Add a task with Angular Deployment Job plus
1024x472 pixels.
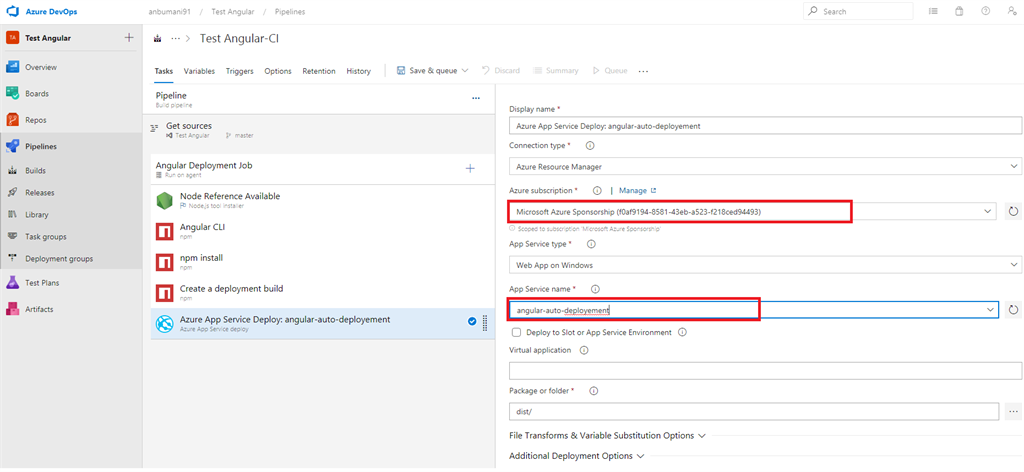470,168
